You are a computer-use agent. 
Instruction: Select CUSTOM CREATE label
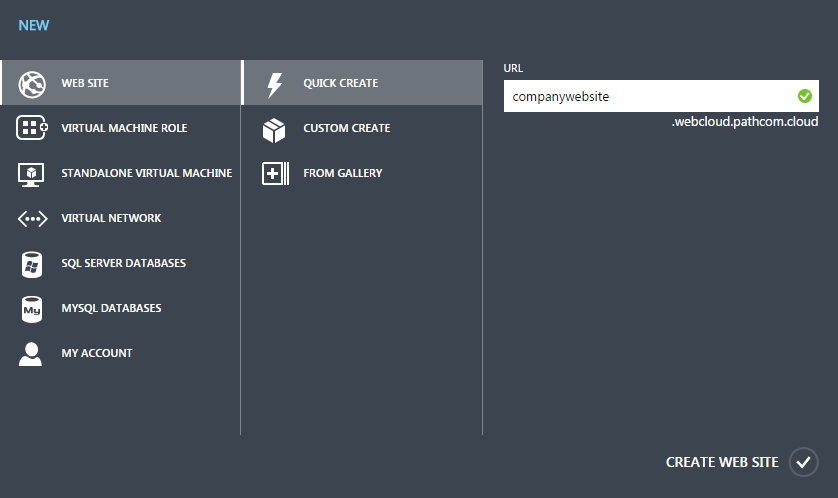coord(347,128)
